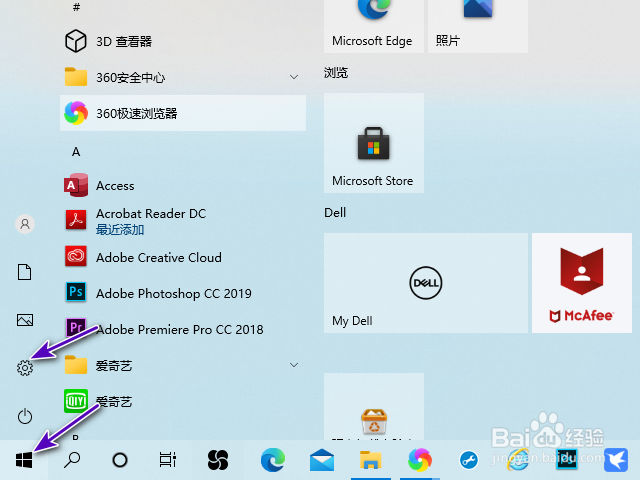640x480 pixels.
Task: Open Access from the app list
Action: (x=183, y=185)
